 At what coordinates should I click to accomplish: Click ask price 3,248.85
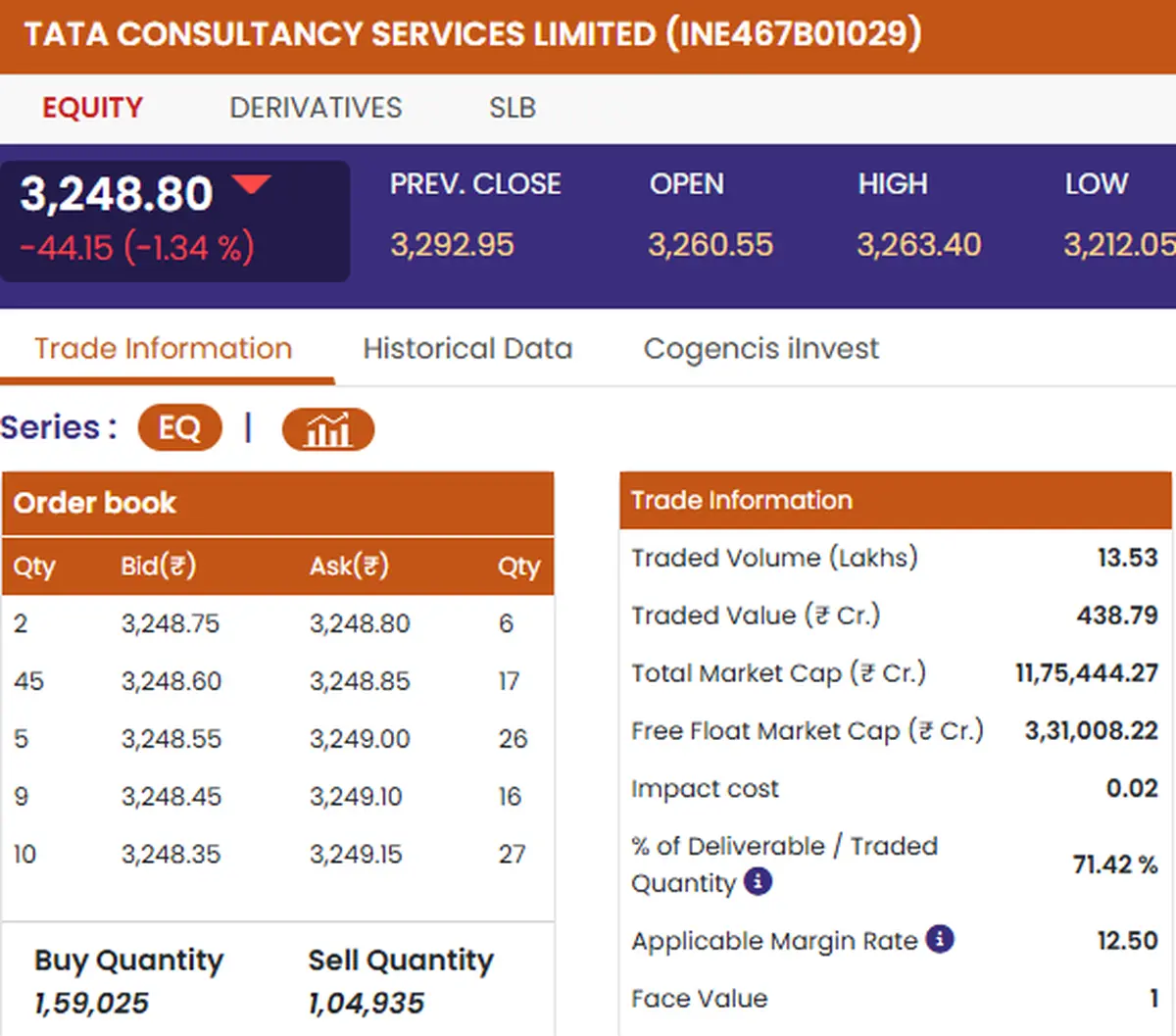point(360,681)
